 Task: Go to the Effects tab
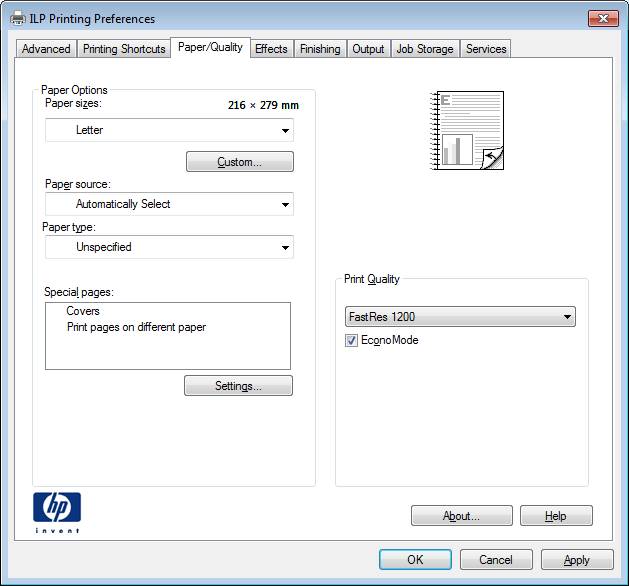click(271, 49)
